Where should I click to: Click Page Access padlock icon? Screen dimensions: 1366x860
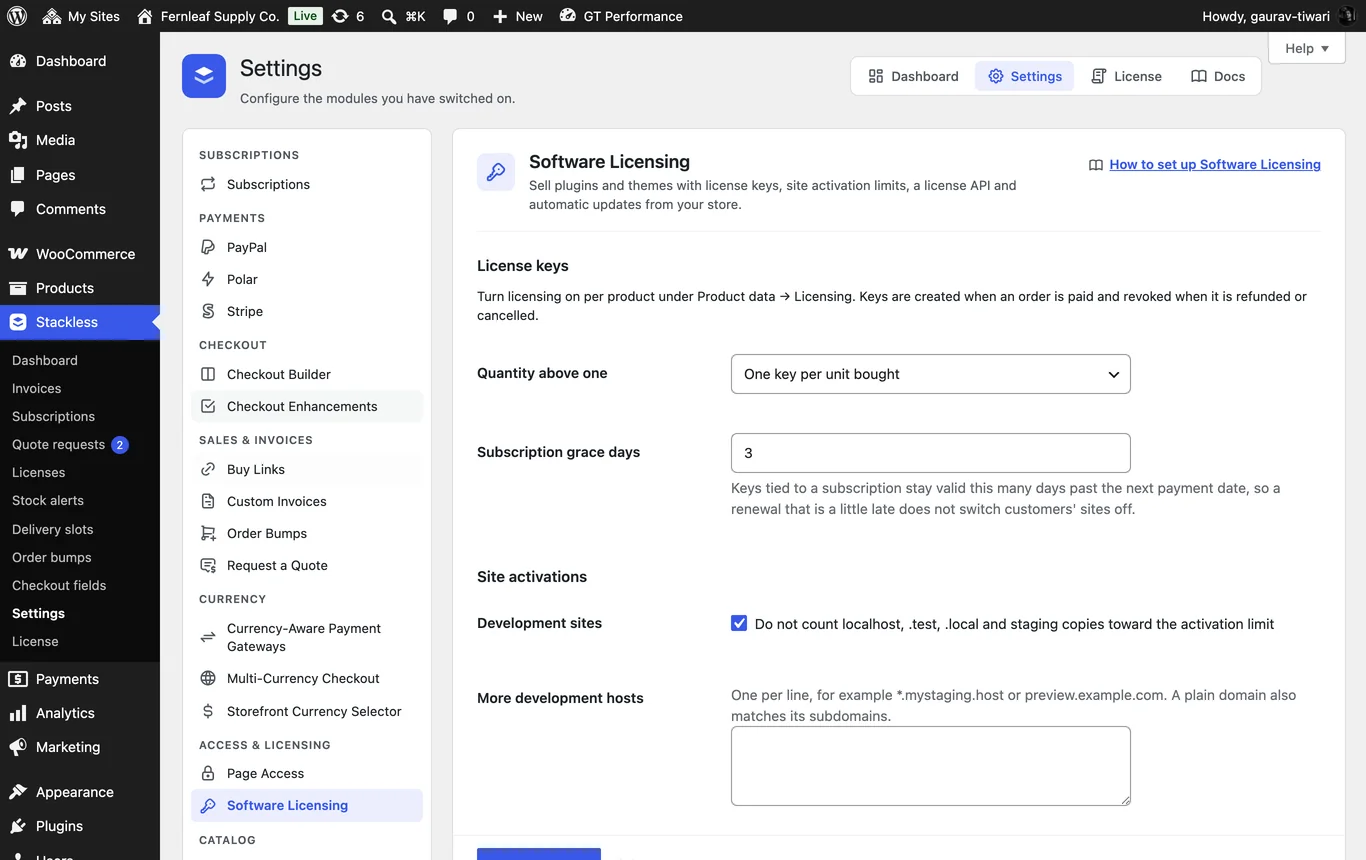tap(208, 773)
